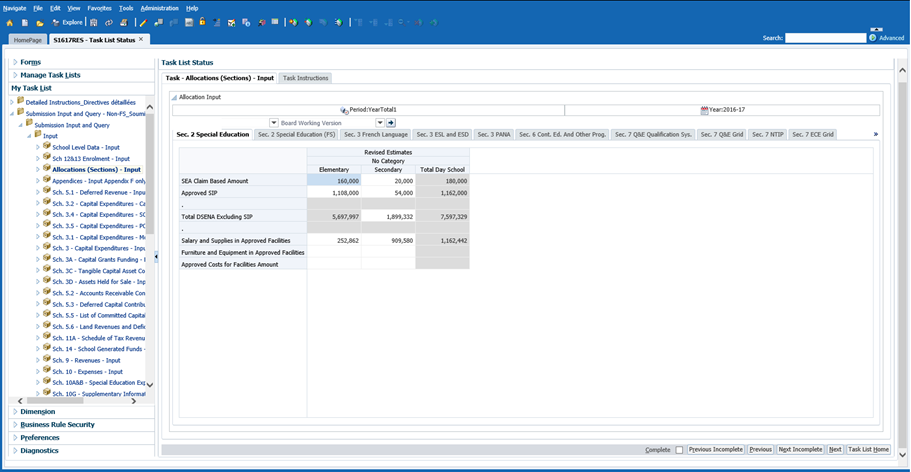Click the printer icon in the toolbar
The image size is (911, 472).
click(x=124, y=22)
